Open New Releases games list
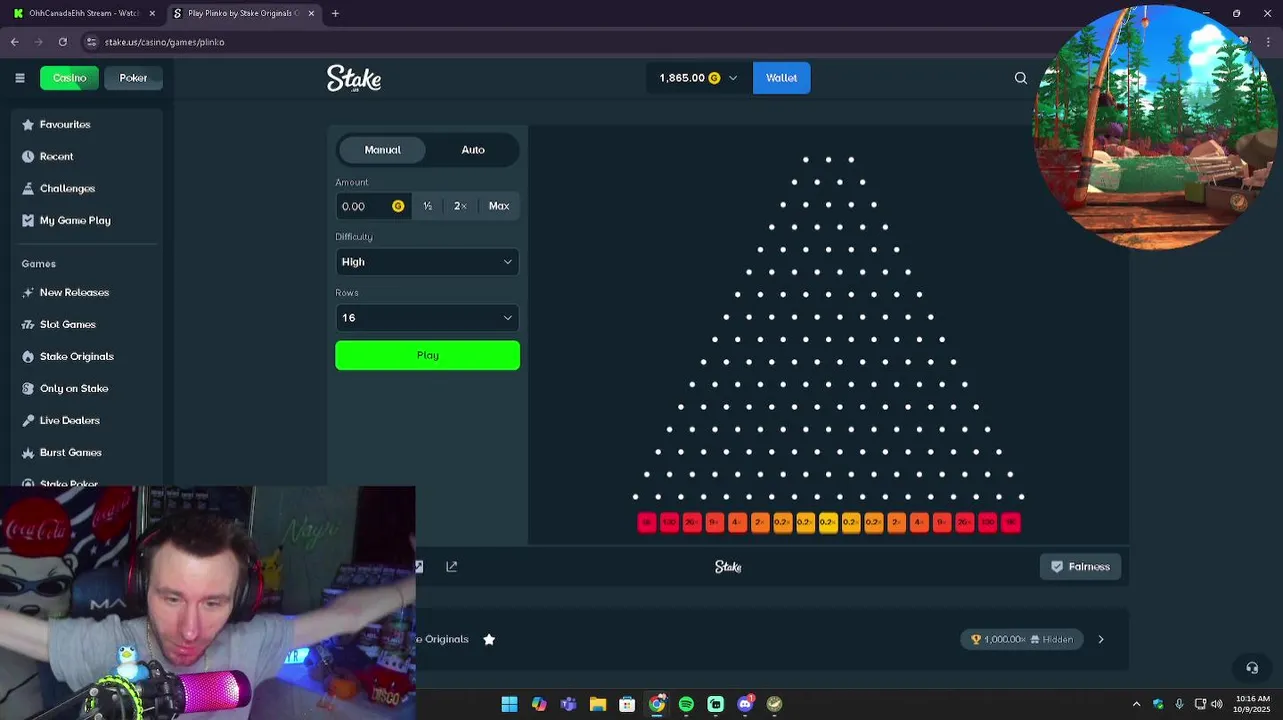1283x720 pixels. pos(74,293)
